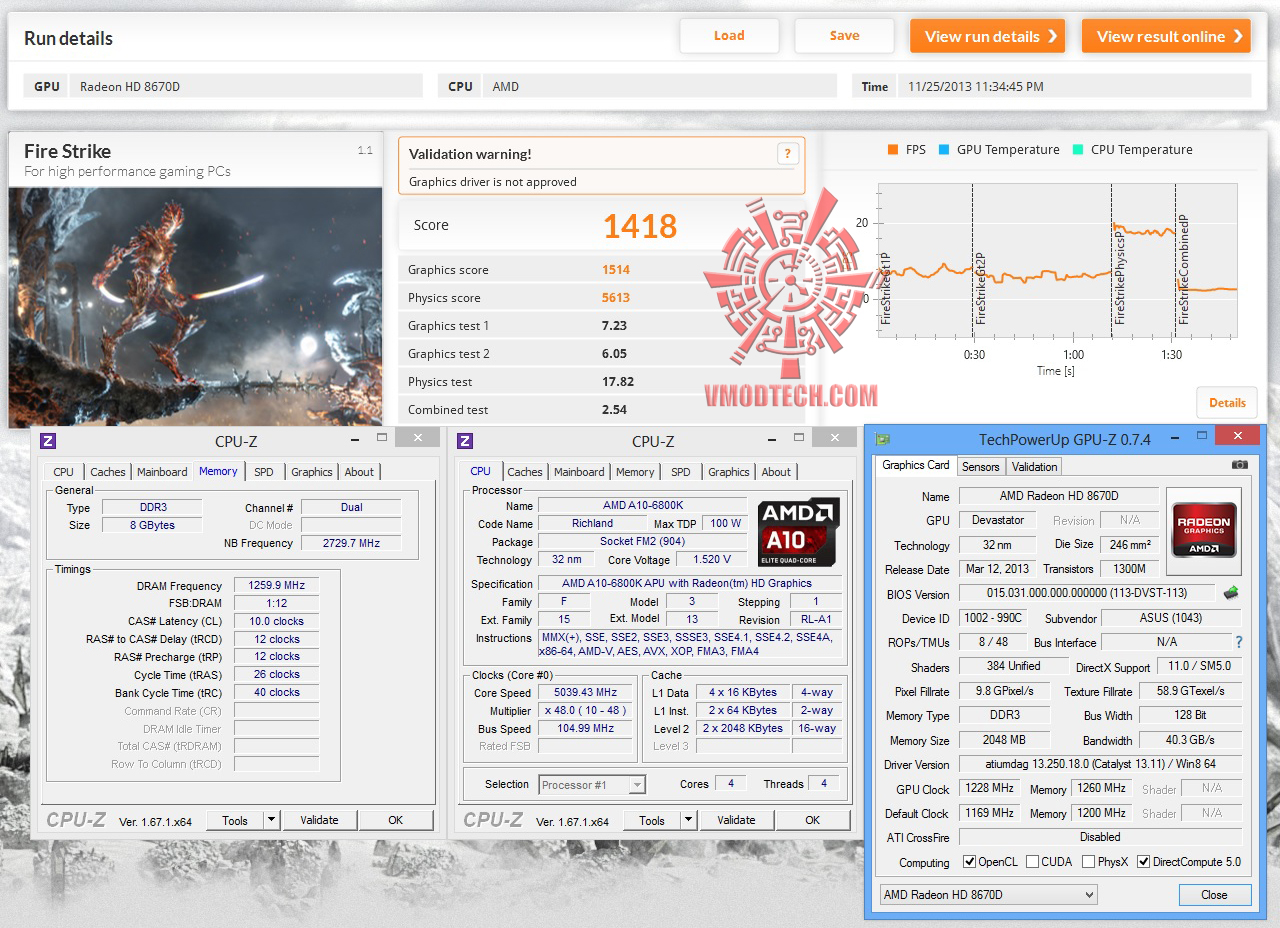1280x928 pixels.
Task: Expand Tools arrow in processor CPU-Z window
Action: [688, 820]
